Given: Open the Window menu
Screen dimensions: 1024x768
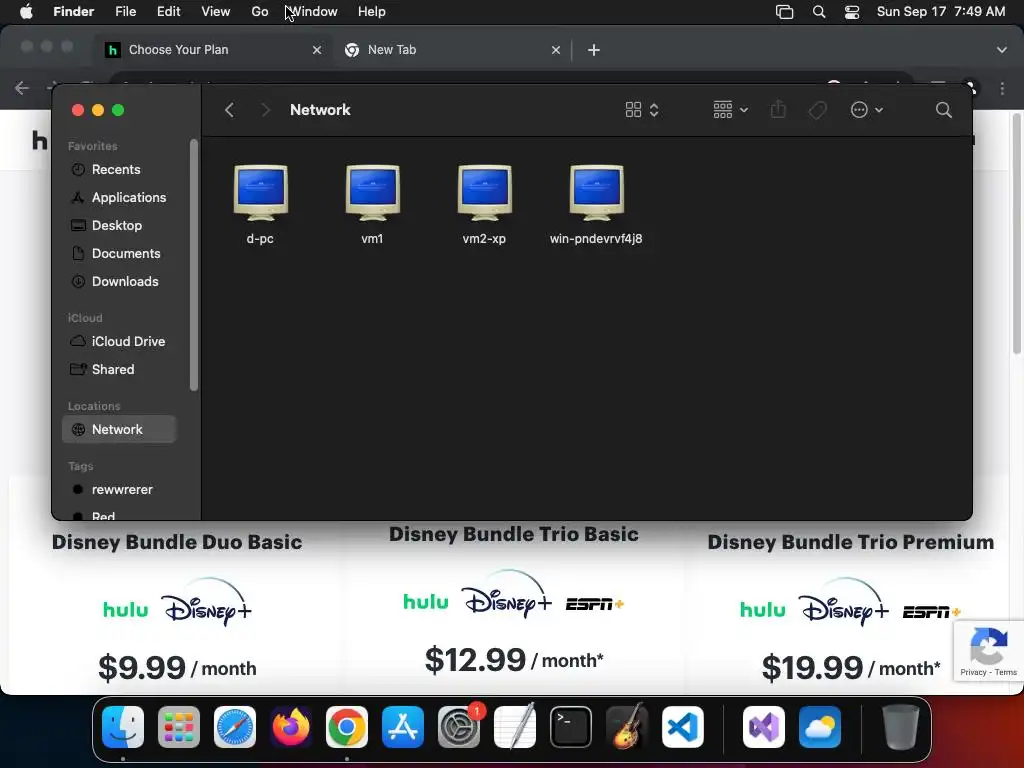Looking at the screenshot, I should pyautogui.click(x=312, y=12).
